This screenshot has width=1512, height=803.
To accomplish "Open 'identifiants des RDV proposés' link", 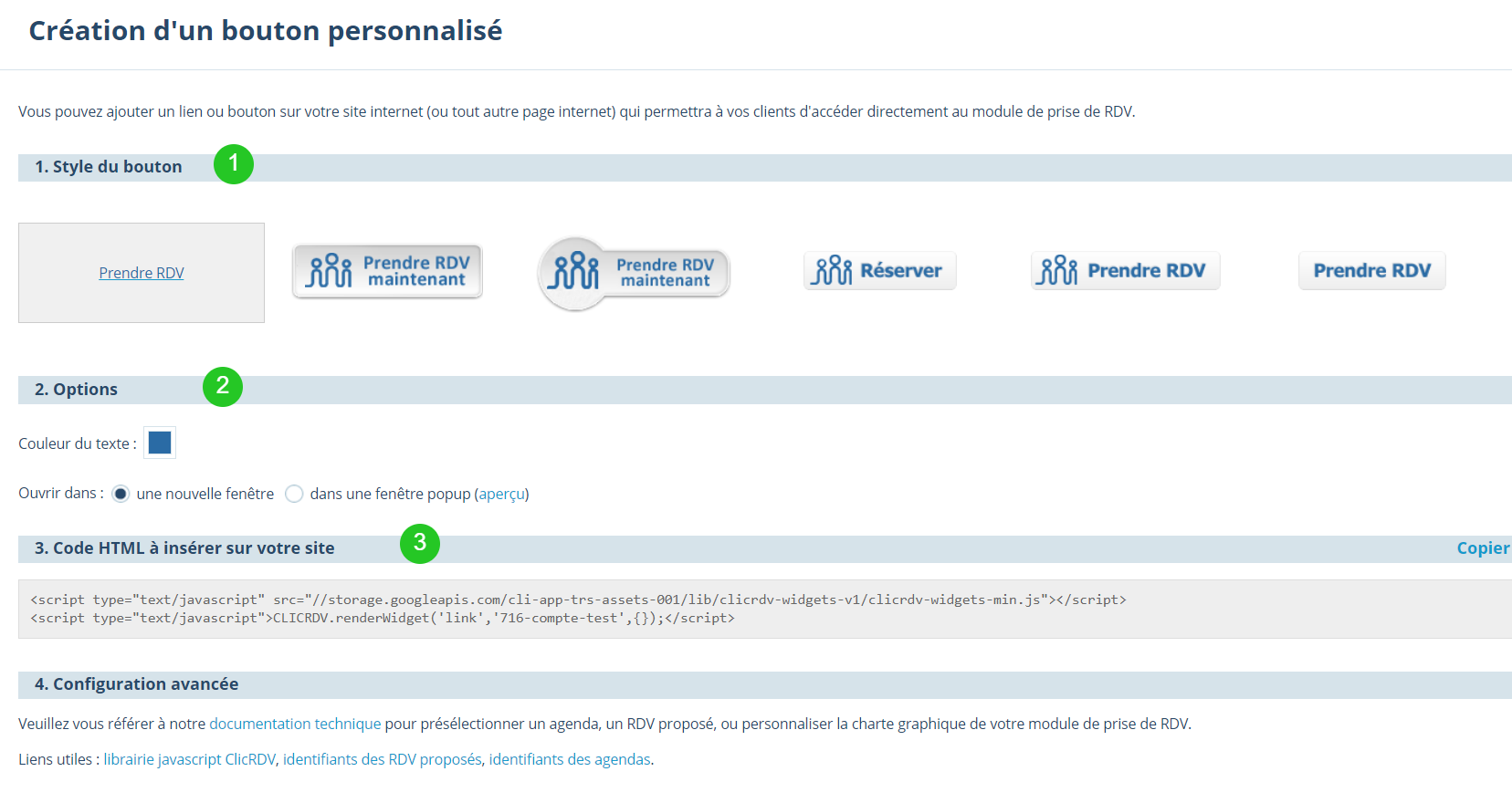I will (383, 759).
